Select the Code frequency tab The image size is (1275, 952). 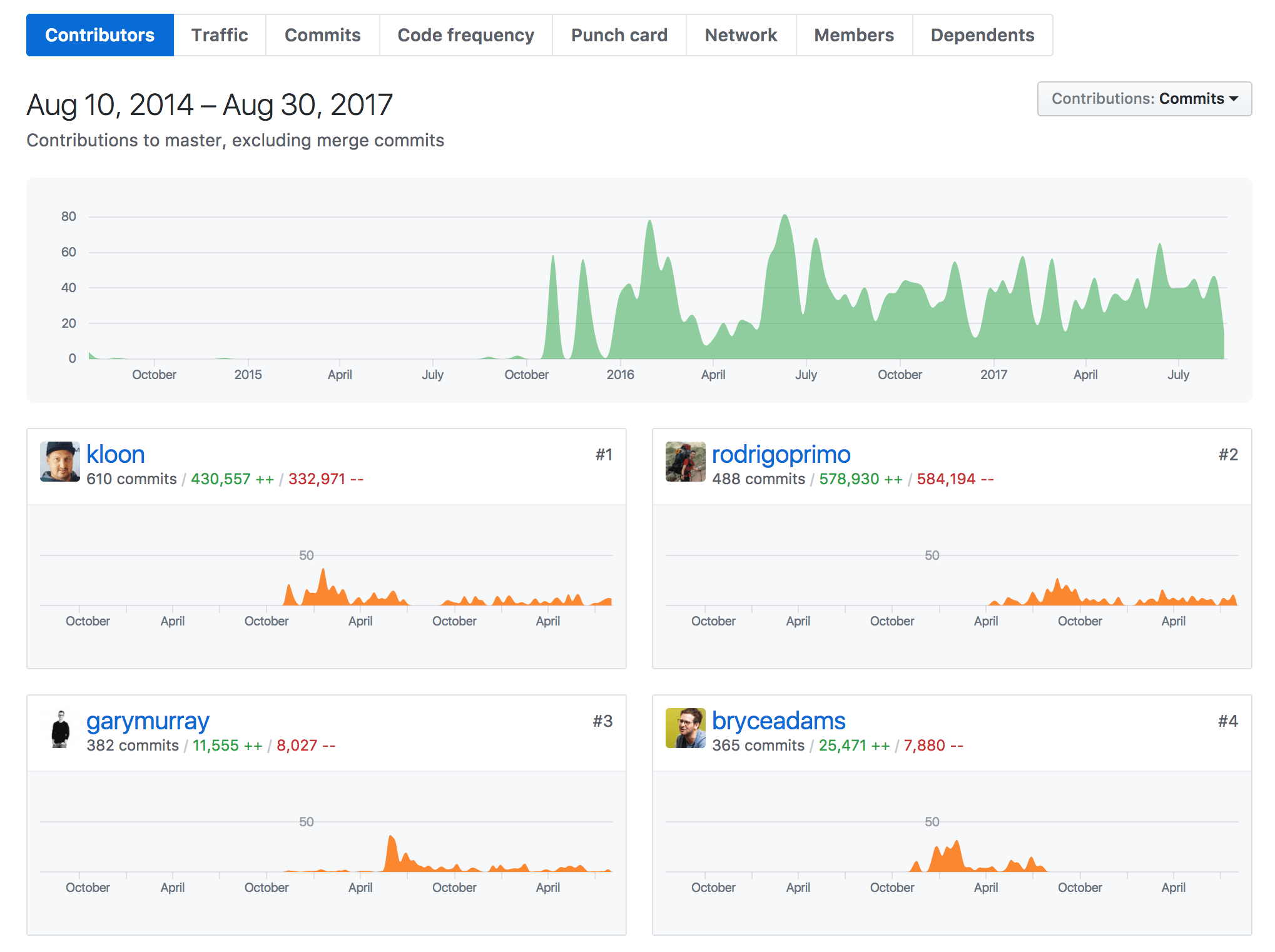coord(465,35)
